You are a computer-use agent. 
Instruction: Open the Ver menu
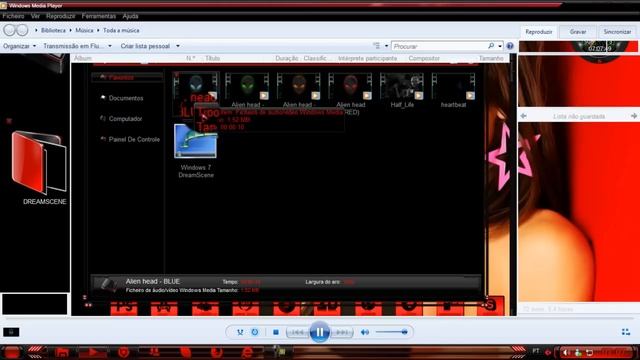(35, 16)
